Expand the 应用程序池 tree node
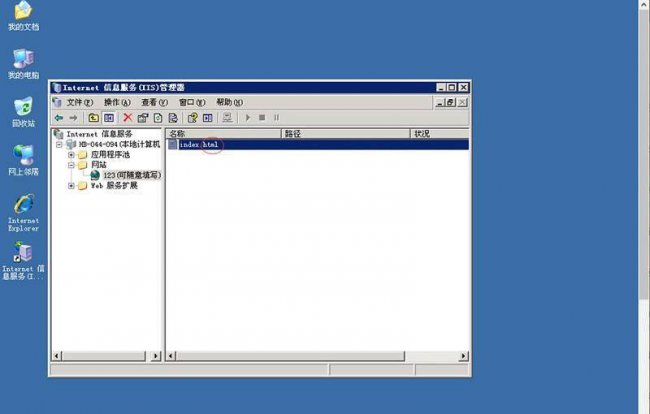 [x=71, y=155]
